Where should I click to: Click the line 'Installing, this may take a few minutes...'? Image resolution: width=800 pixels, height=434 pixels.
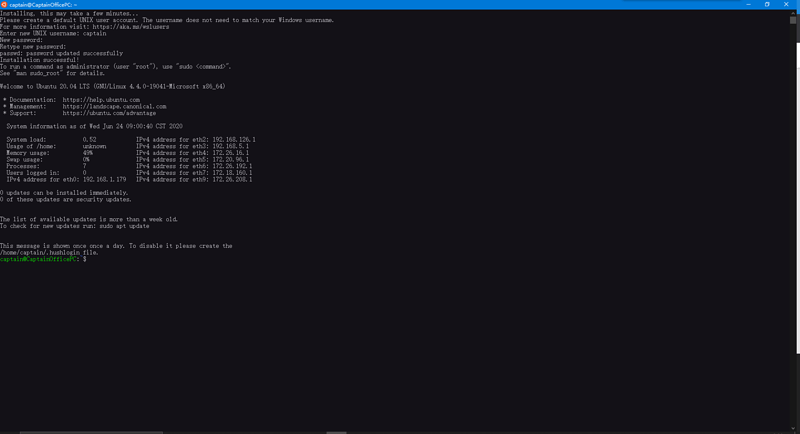click(x=69, y=14)
